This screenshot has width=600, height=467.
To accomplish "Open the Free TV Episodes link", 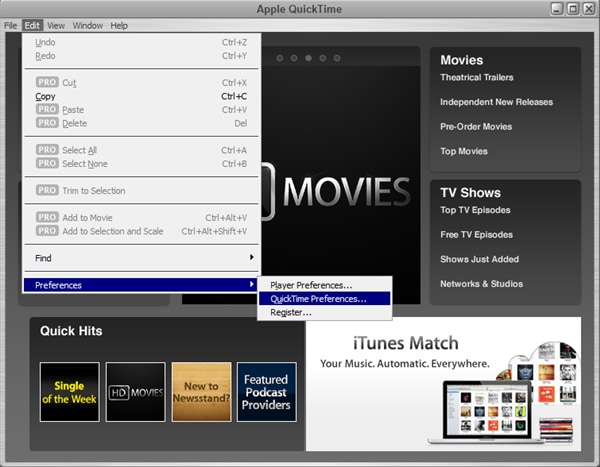I will click(x=476, y=234).
